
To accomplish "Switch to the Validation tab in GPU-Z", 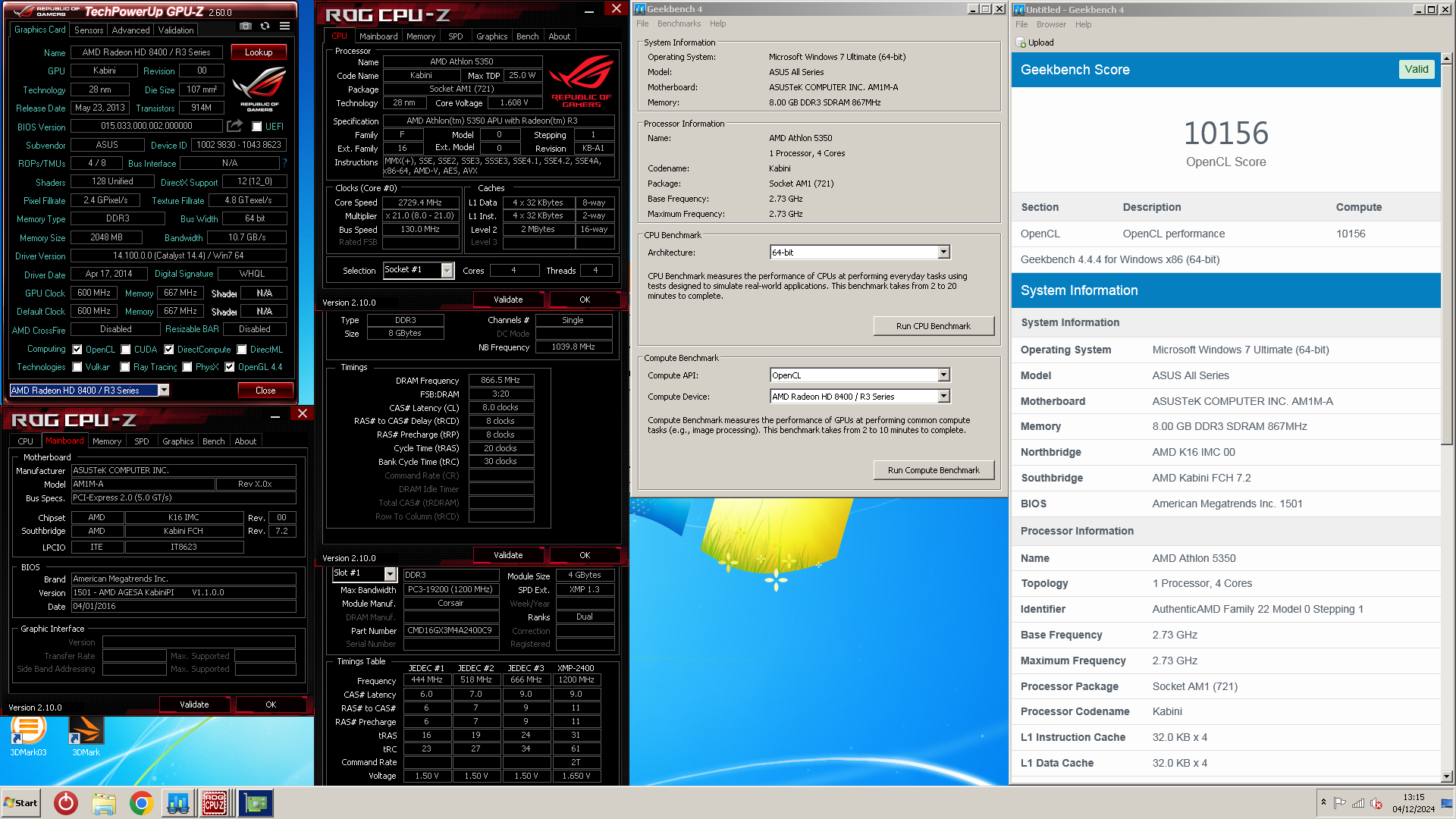I will 176,30.
